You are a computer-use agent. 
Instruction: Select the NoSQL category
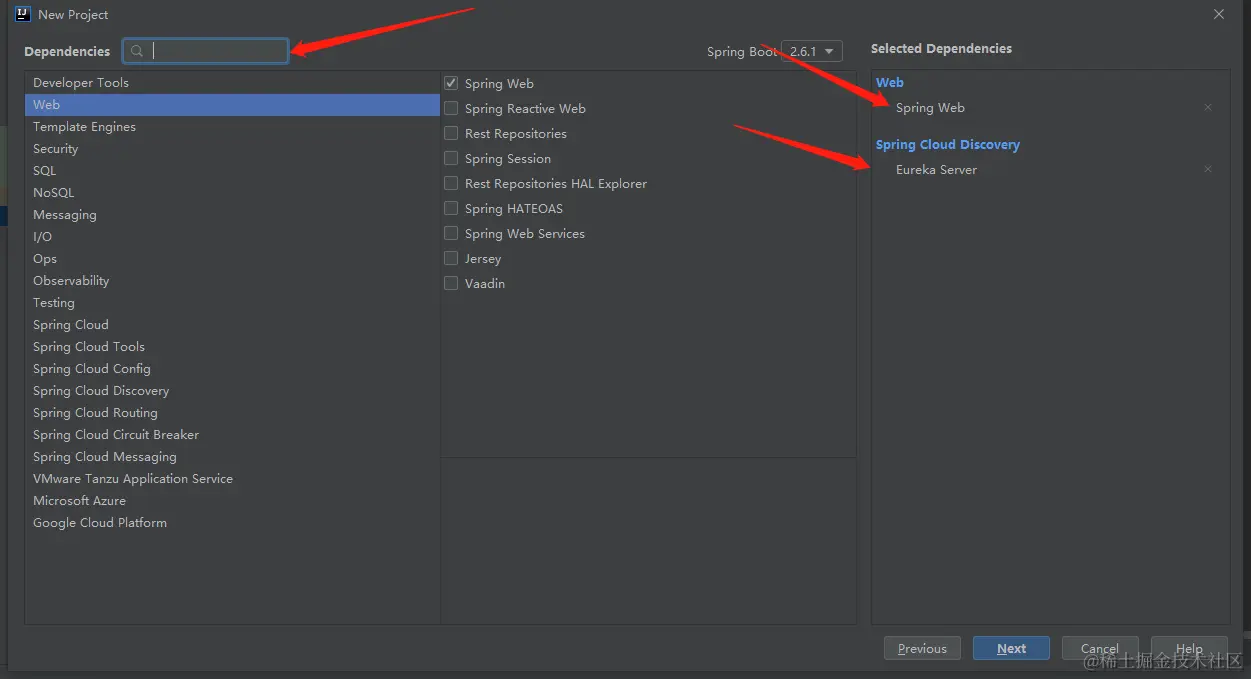[232, 192]
